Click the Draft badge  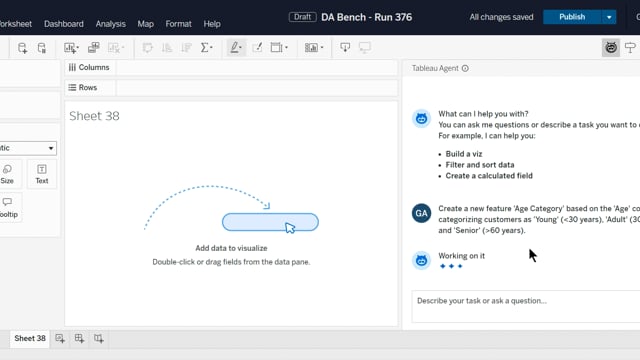[302, 17]
